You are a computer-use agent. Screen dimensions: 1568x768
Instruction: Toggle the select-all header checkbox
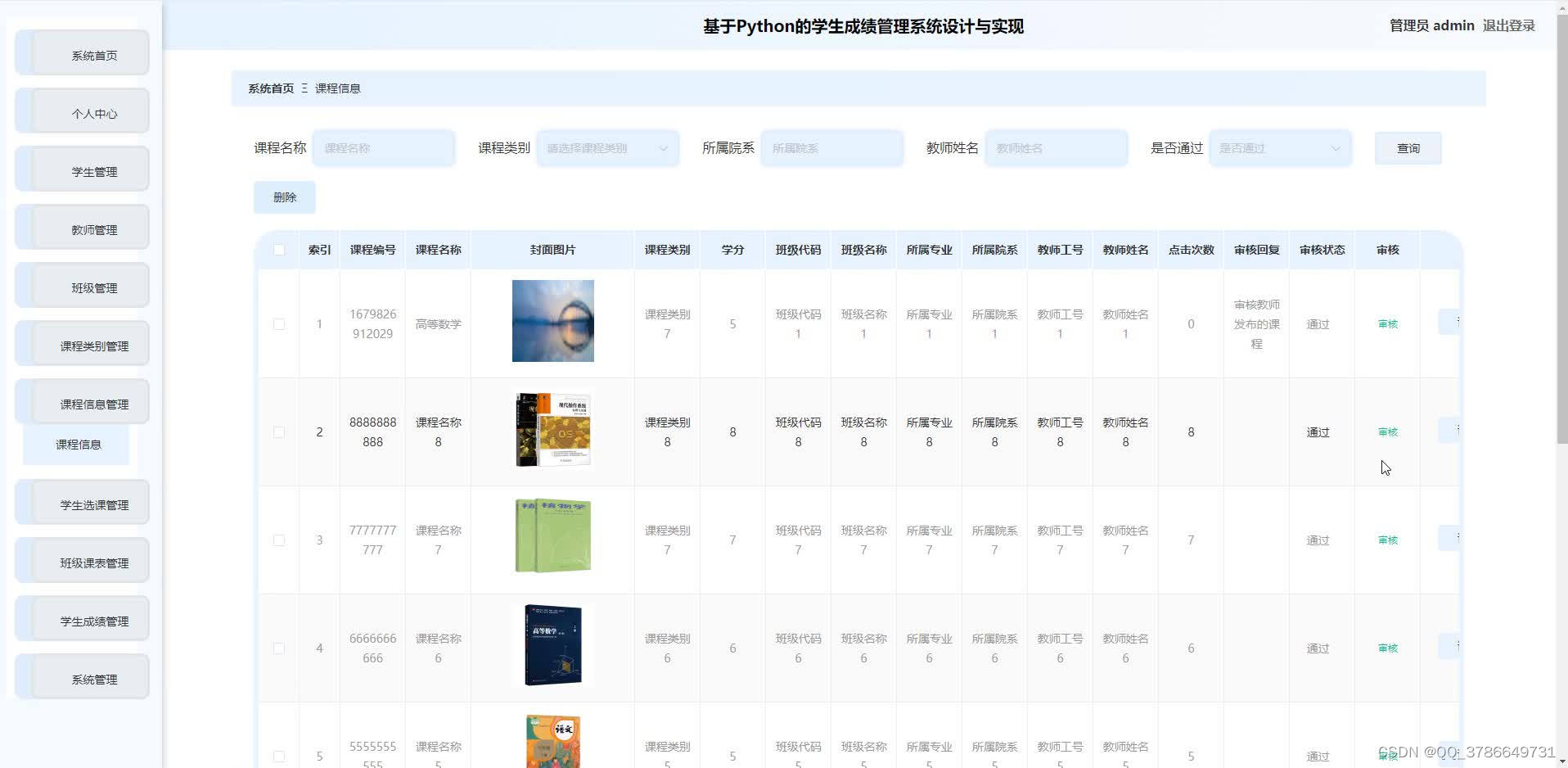coord(279,250)
